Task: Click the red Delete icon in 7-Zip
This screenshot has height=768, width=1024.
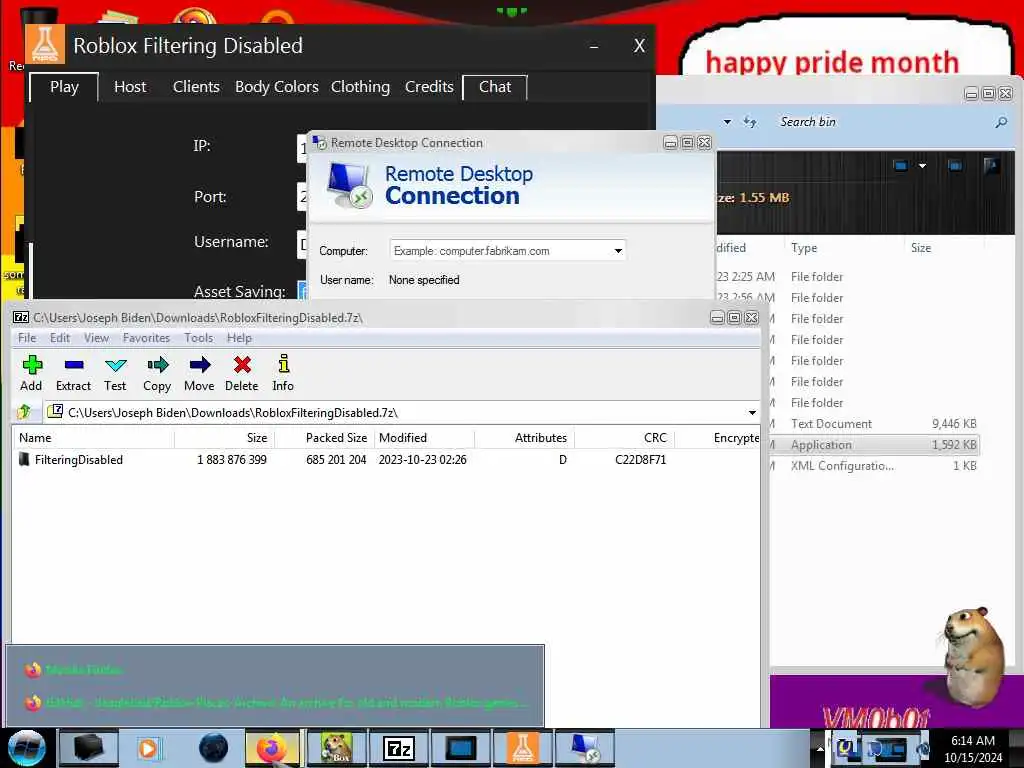Action: click(242, 373)
